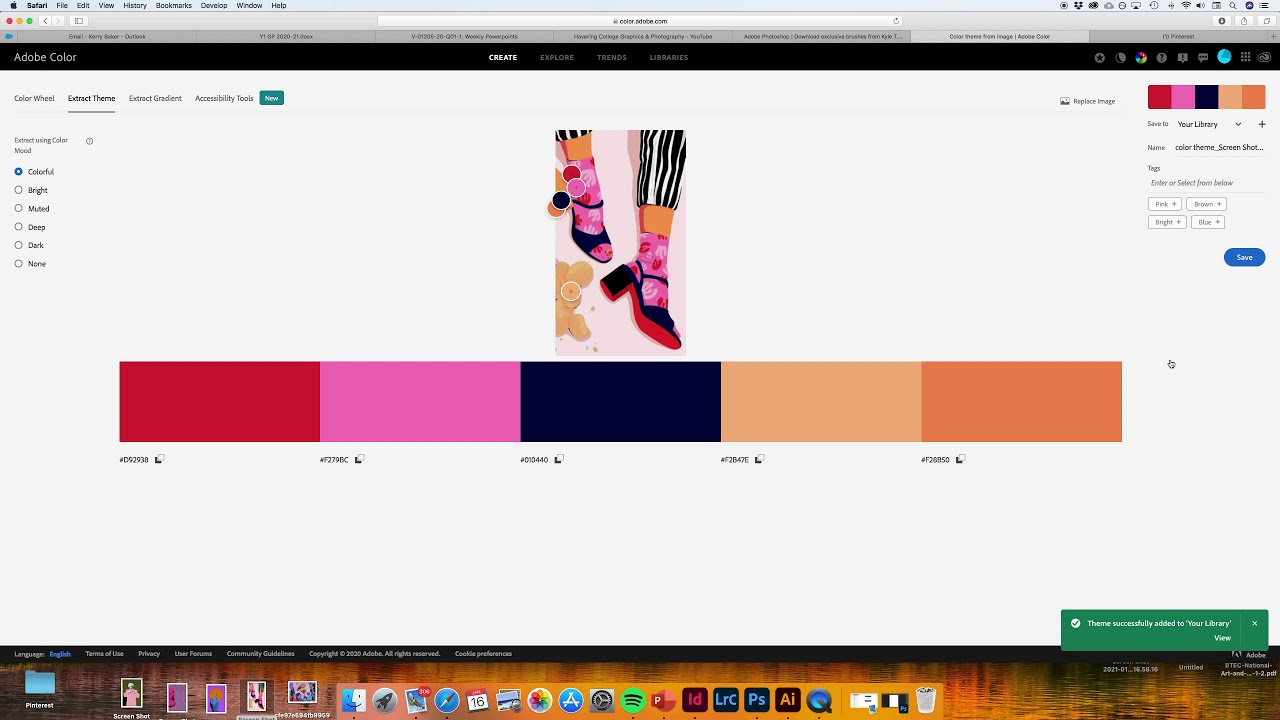Expand the Your Library save-to dropdown
Image resolution: width=1280 pixels, height=720 pixels.
tap(1209, 124)
